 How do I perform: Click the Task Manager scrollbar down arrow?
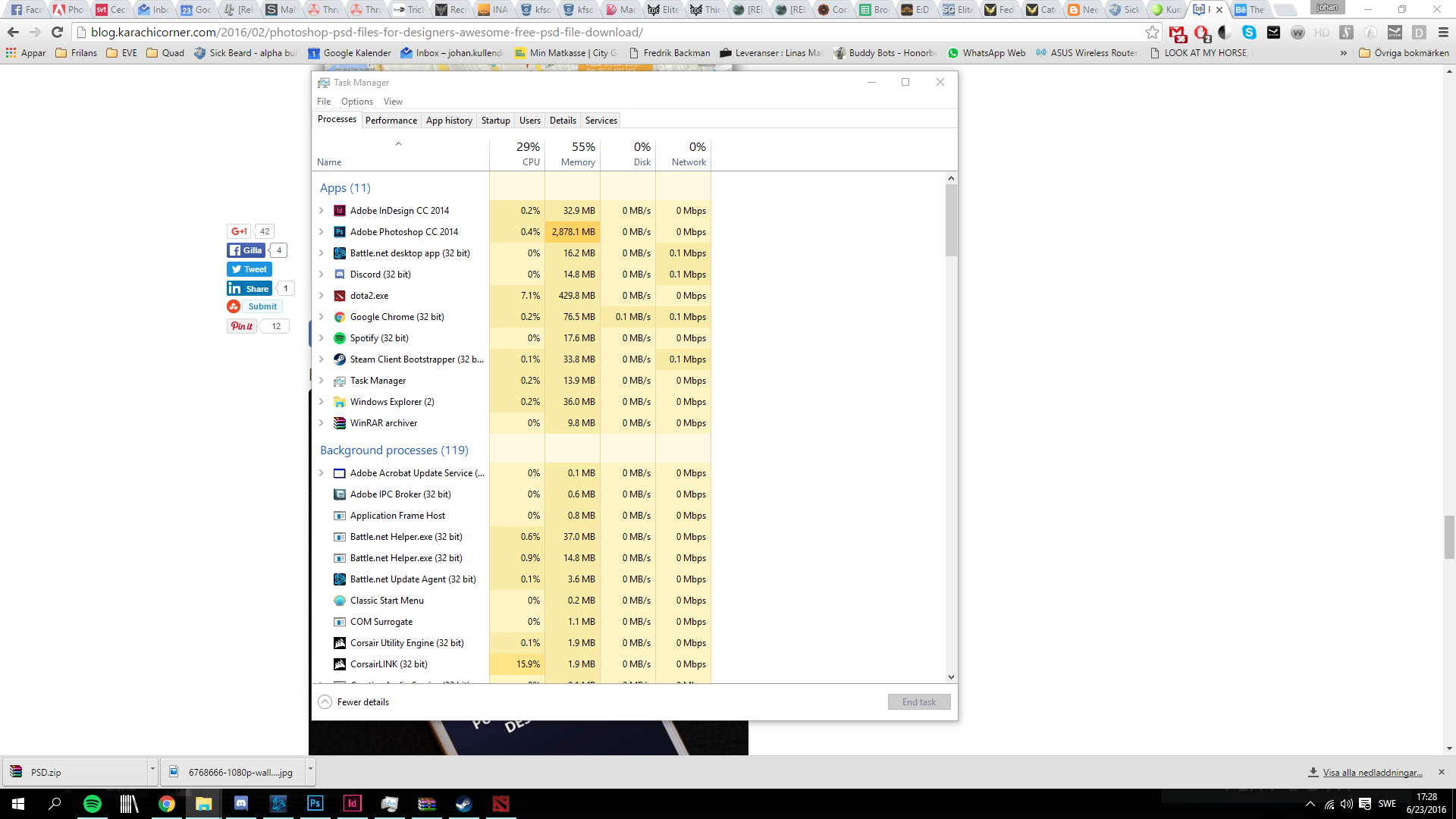click(x=951, y=677)
